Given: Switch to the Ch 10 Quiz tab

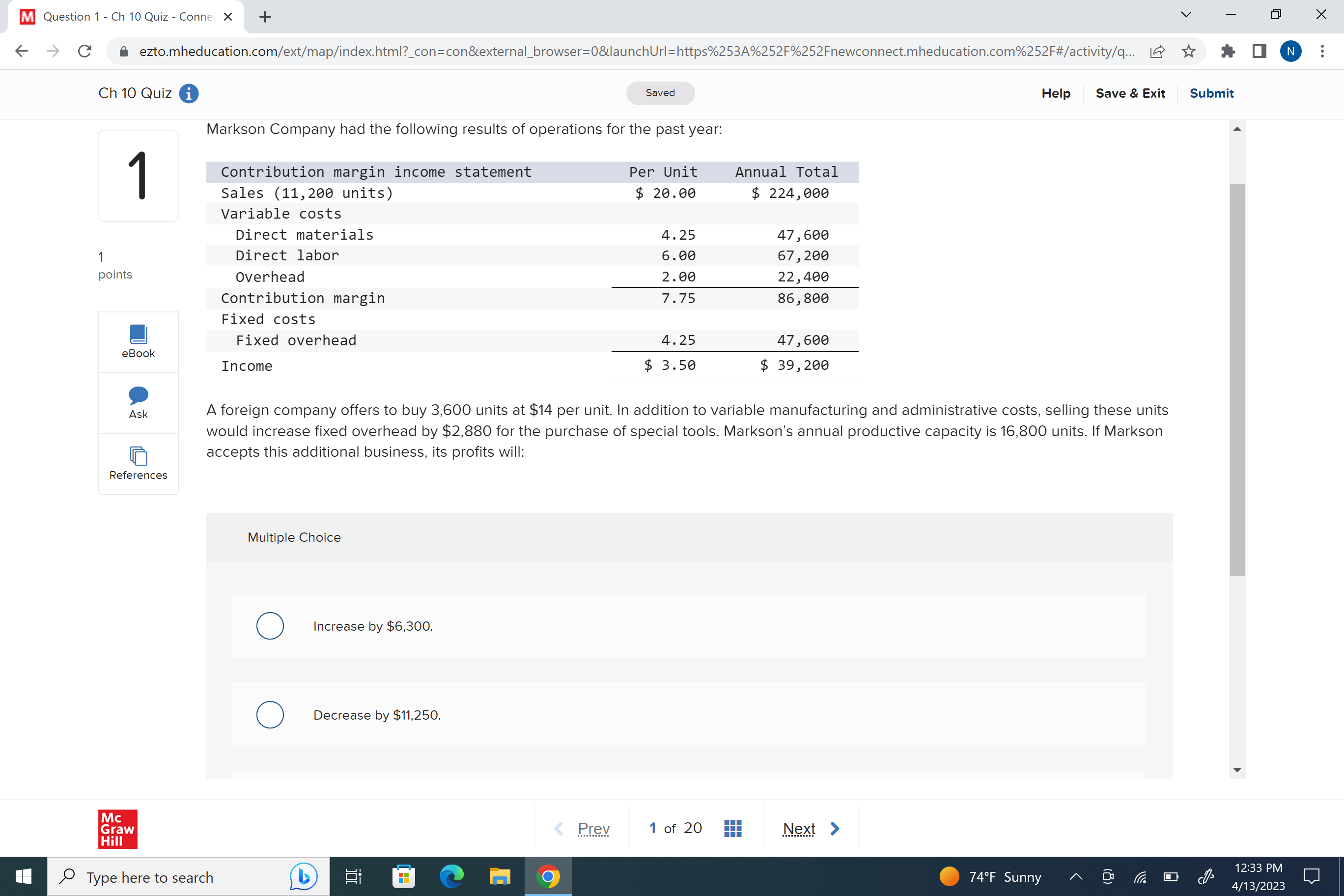Looking at the screenshot, I should (x=126, y=17).
